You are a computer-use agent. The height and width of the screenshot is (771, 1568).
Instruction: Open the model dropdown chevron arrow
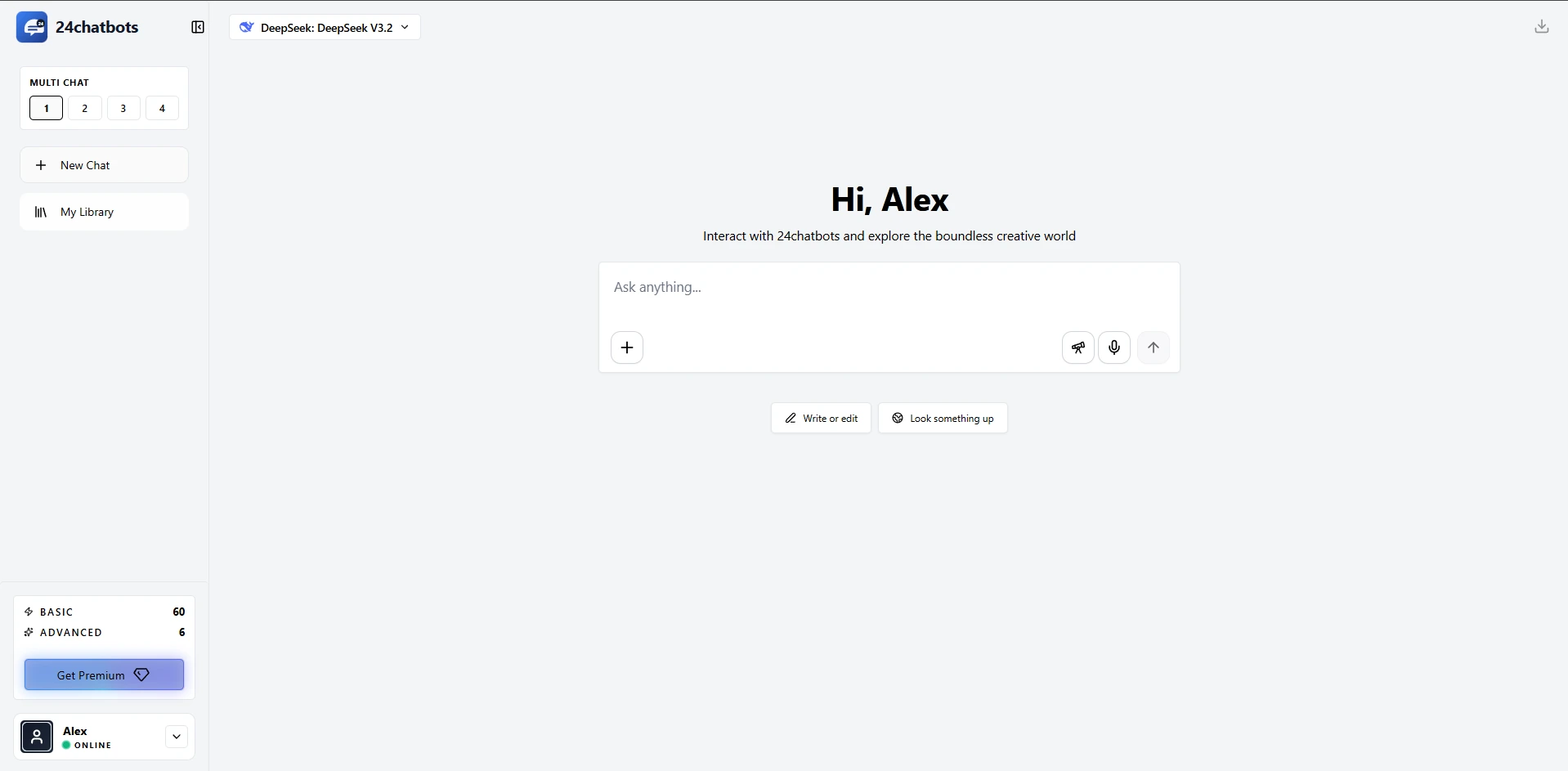[x=404, y=27]
